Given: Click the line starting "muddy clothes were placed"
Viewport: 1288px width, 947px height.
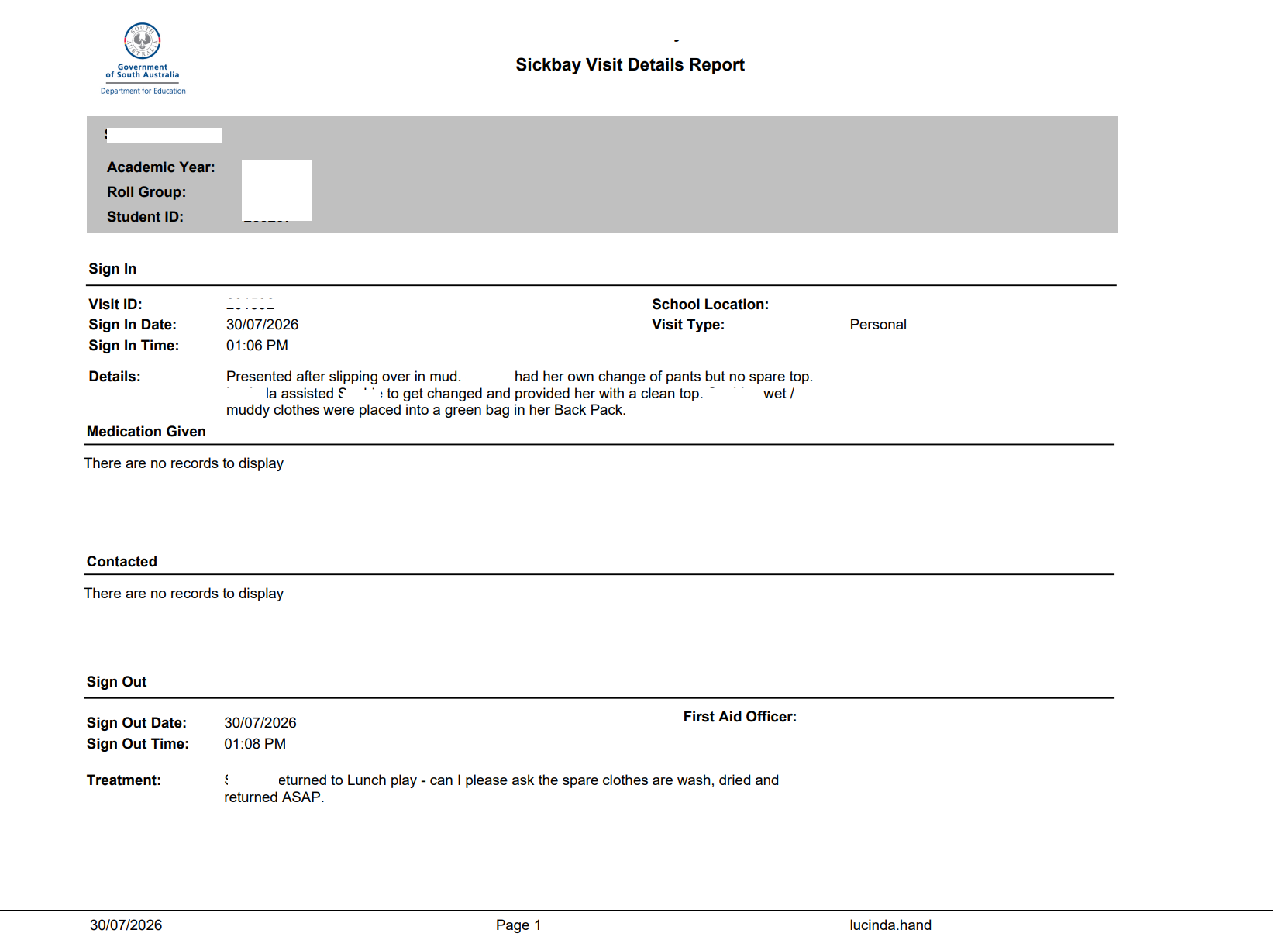Looking at the screenshot, I should click(x=426, y=410).
